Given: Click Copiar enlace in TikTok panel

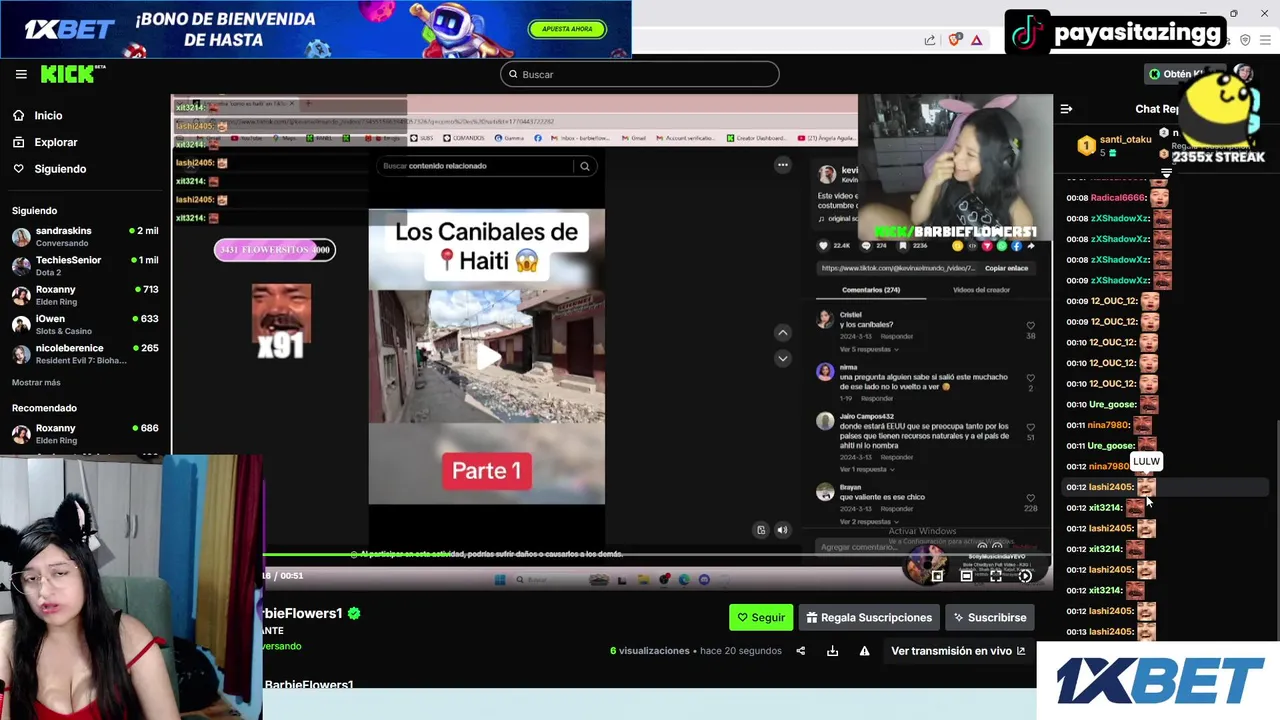Looking at the screenshot, I should (x=1006, y=268).
